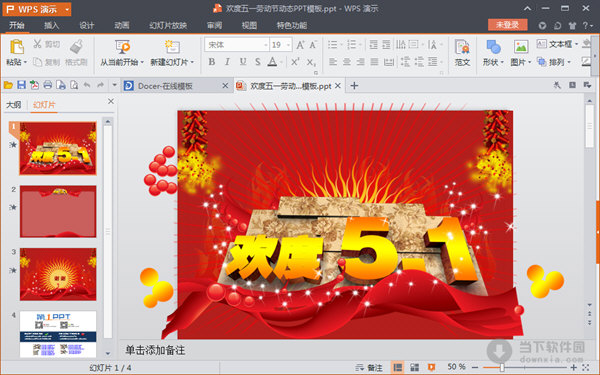The width and height of the screenshot is (600, 375).
Task: Click the Cut (剪切) scissors icon
Action: [x=37, y=44]
